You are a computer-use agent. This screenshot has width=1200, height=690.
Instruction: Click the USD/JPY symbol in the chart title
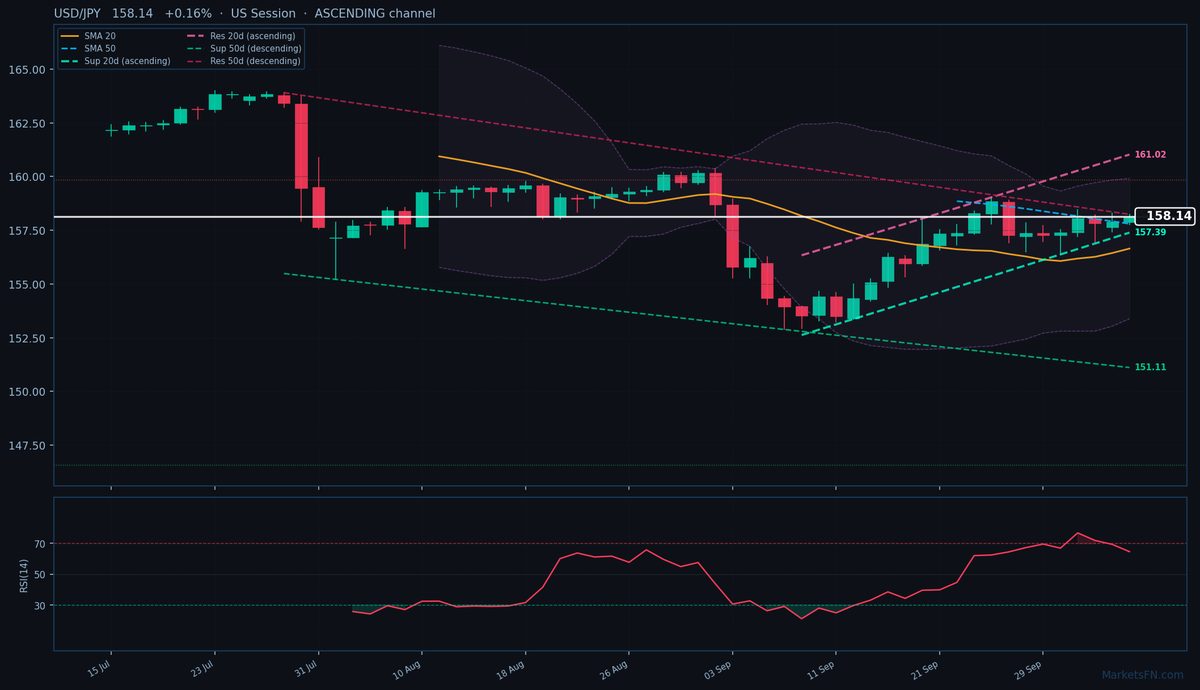(79, 14)
